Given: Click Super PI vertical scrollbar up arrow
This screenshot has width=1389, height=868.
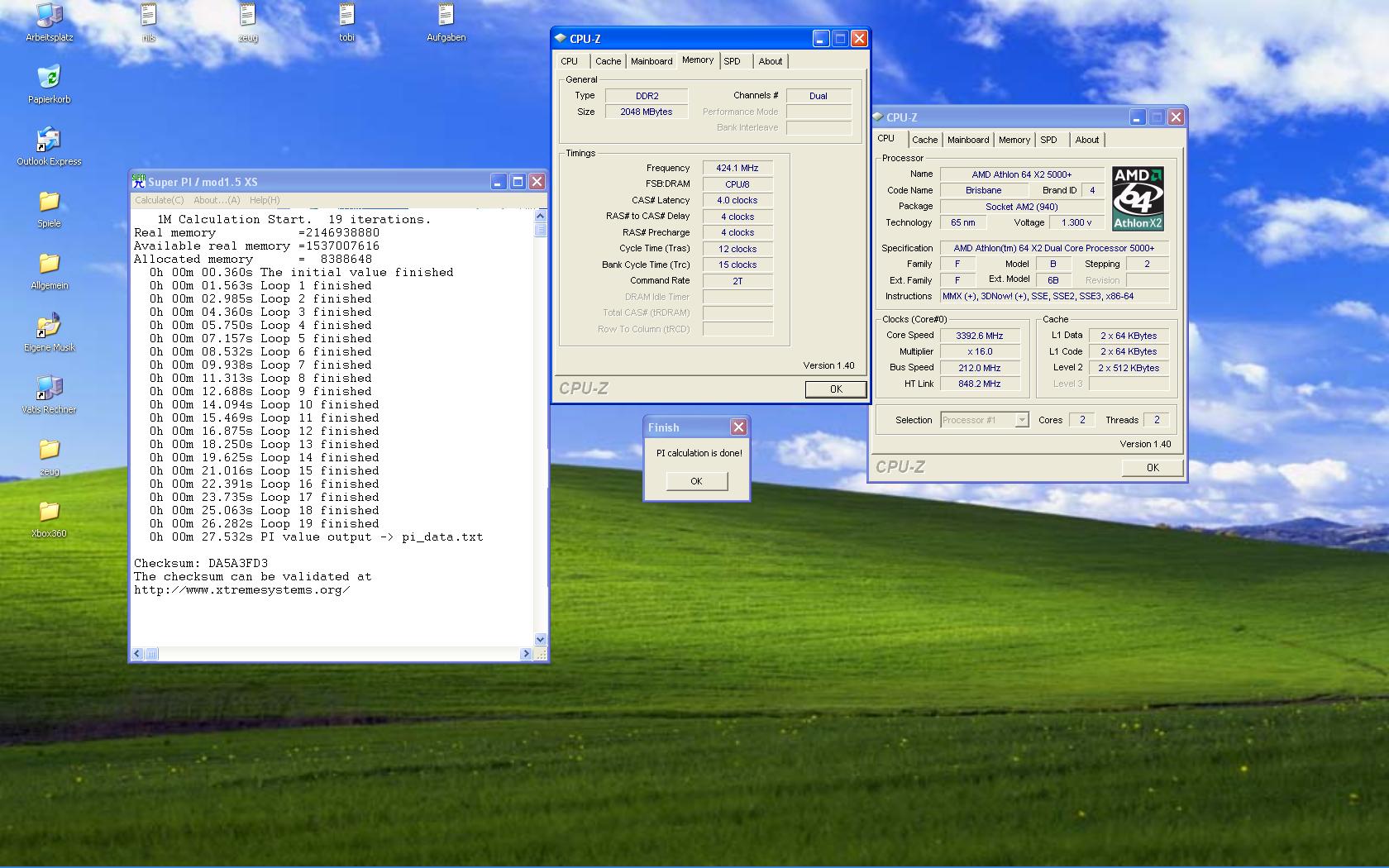Looking at the screenshot, I should click(541, 216).
